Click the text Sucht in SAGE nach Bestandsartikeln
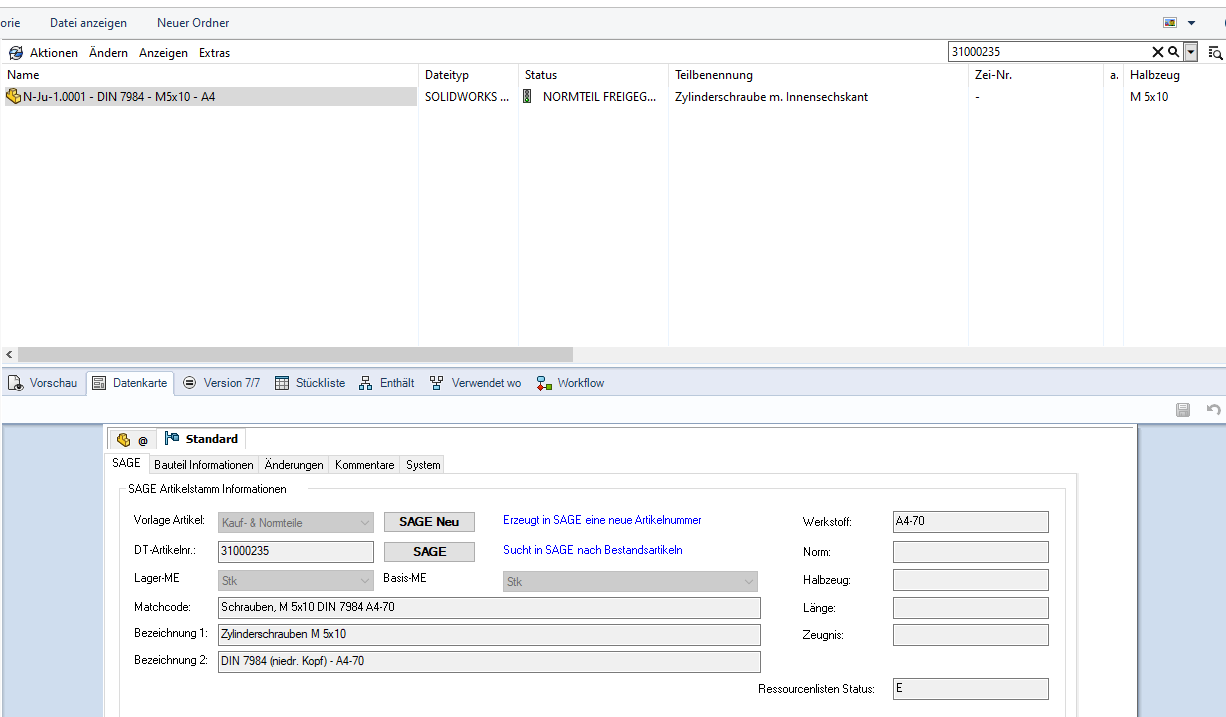The width and height of the screenshot is (1226, 717). pyautogui.click(x=593, y=550)
